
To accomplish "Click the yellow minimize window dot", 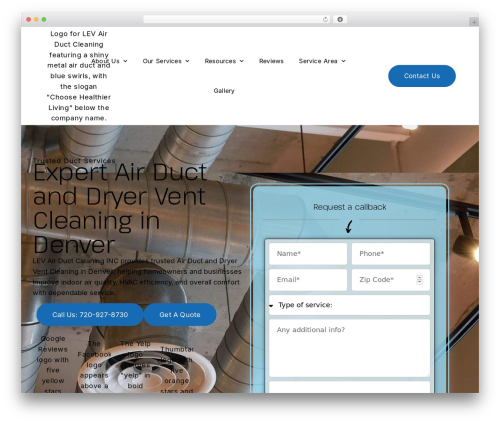I will click(36, 19).
